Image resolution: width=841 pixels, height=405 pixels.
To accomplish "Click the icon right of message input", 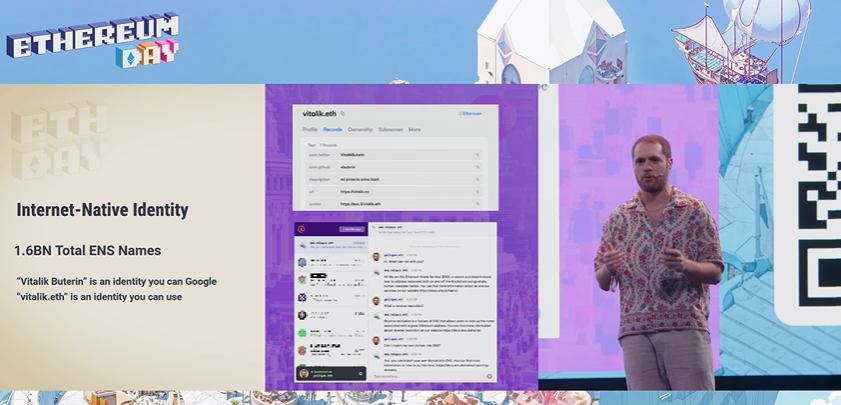I will pos(489,376).
